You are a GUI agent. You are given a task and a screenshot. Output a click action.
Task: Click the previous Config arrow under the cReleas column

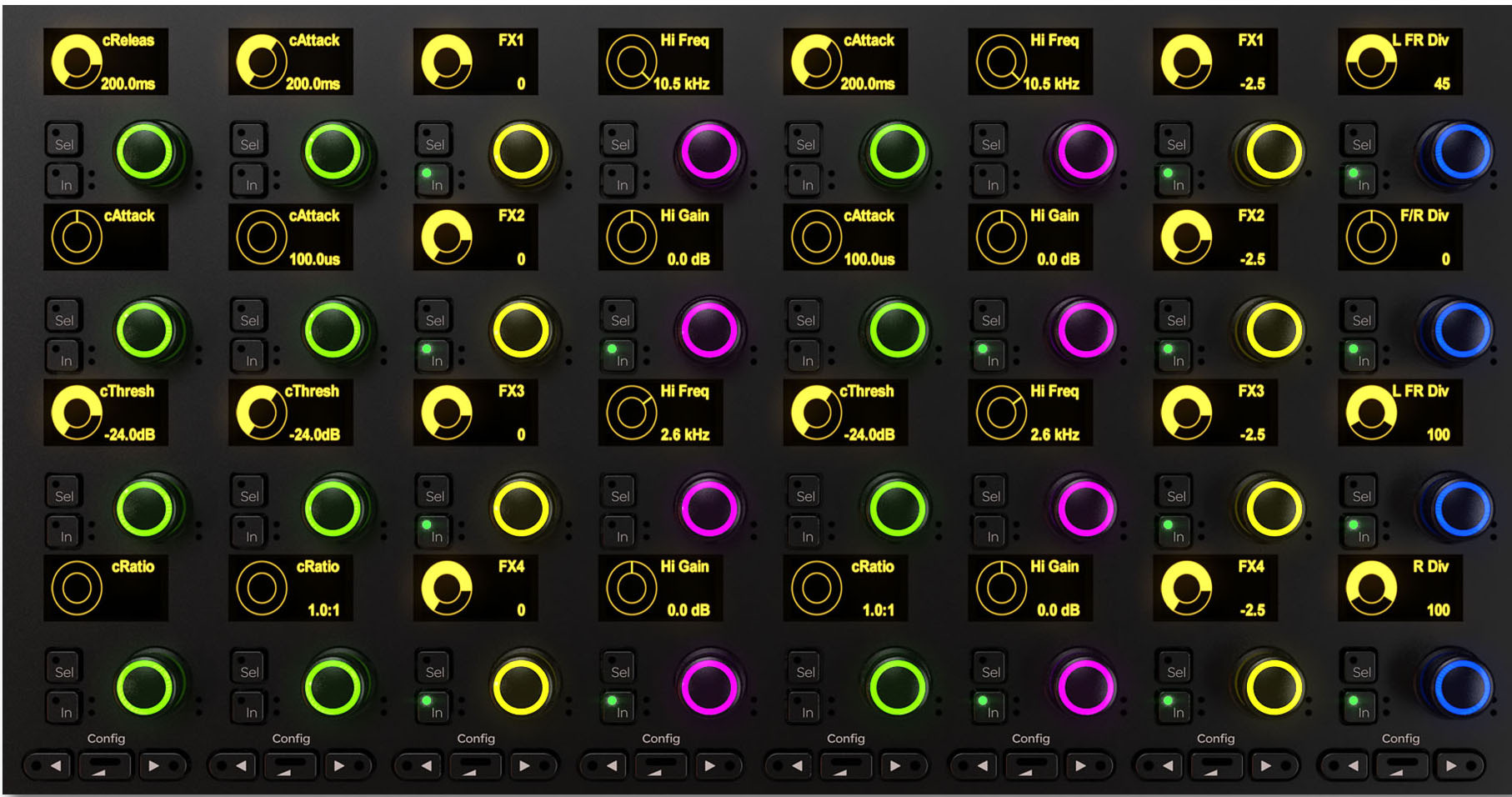pos(48,765)
